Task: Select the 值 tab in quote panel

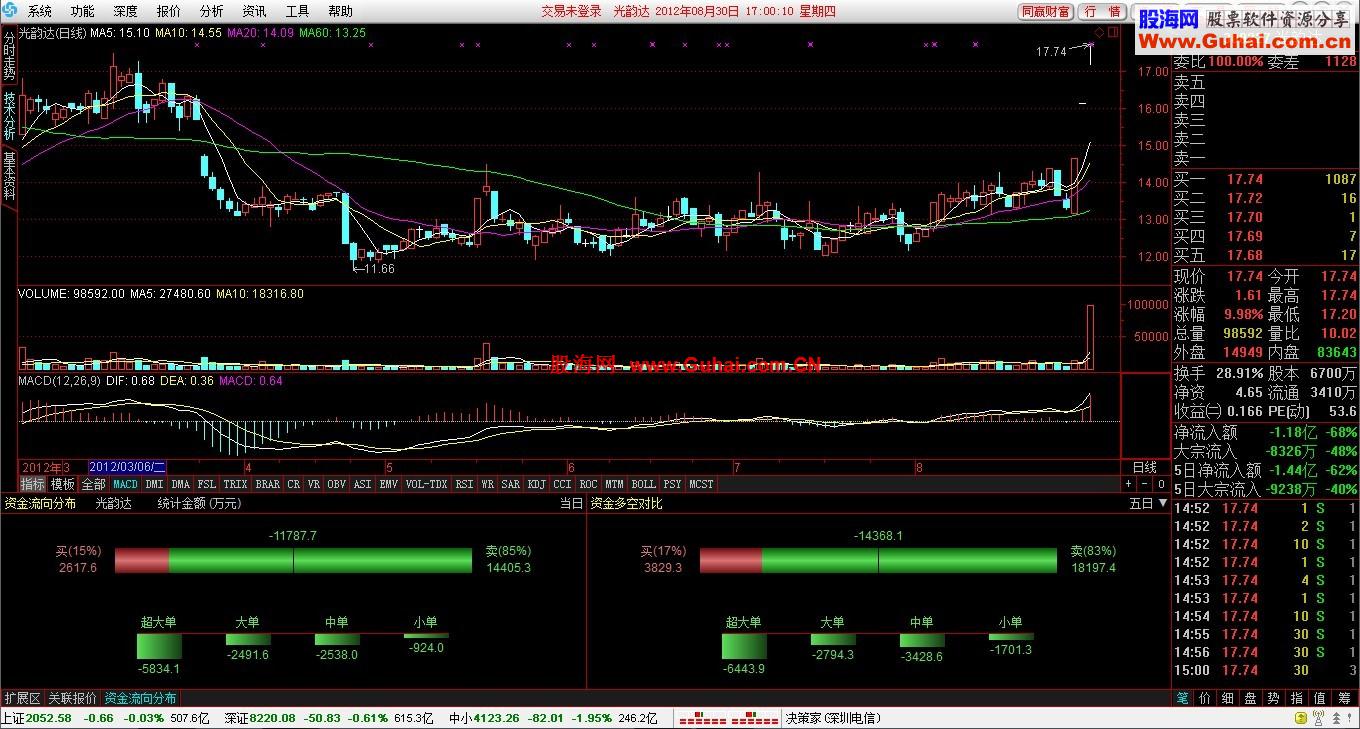Action: coord(1320,698)
